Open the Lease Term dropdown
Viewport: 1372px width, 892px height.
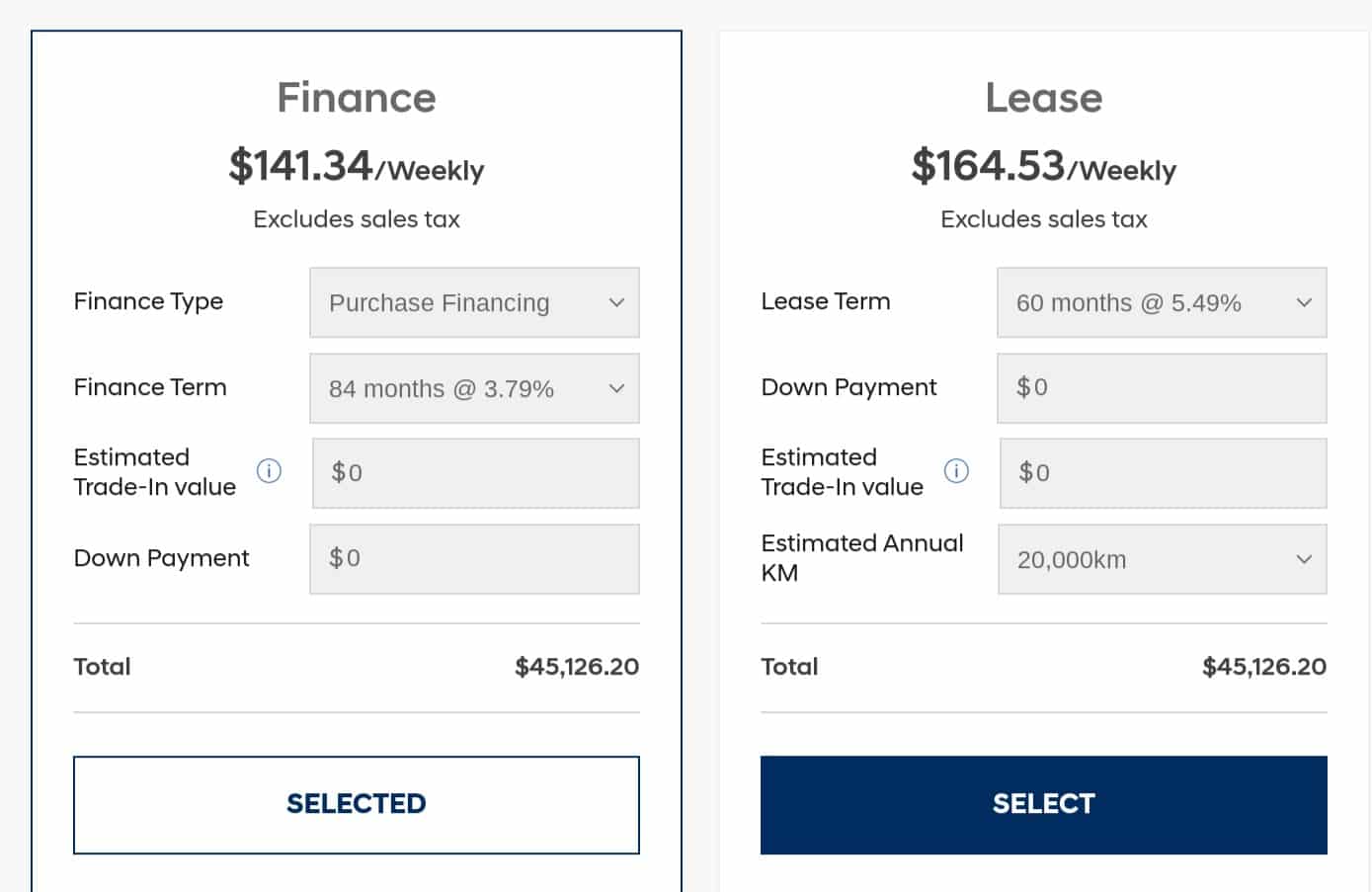coord(1162,302)
